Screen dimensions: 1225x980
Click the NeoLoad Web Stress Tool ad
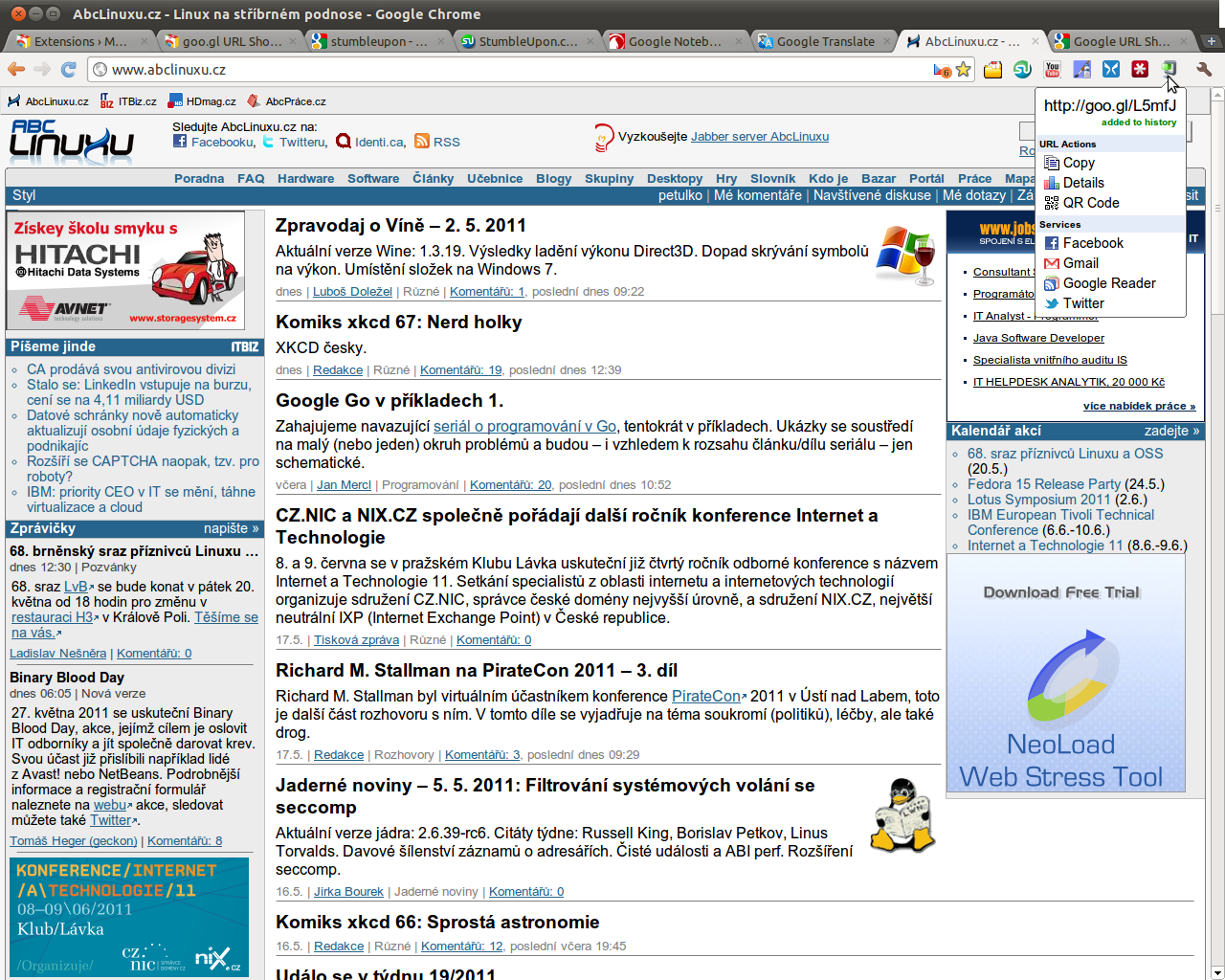[x=1066, y=673]
